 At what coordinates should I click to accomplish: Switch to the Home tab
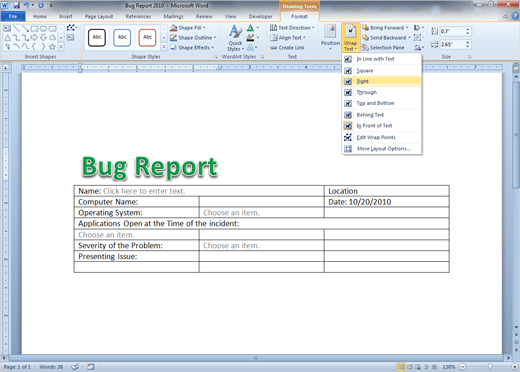pyautogui.click(x=40, y=16)
